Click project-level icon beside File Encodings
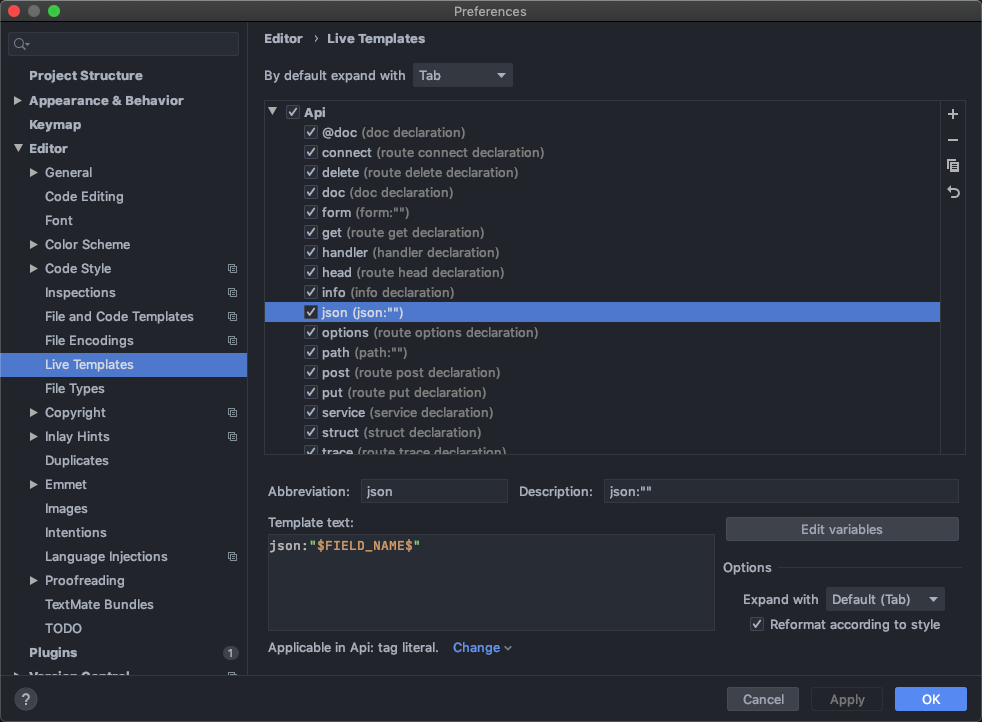 [x=232, y=341]
